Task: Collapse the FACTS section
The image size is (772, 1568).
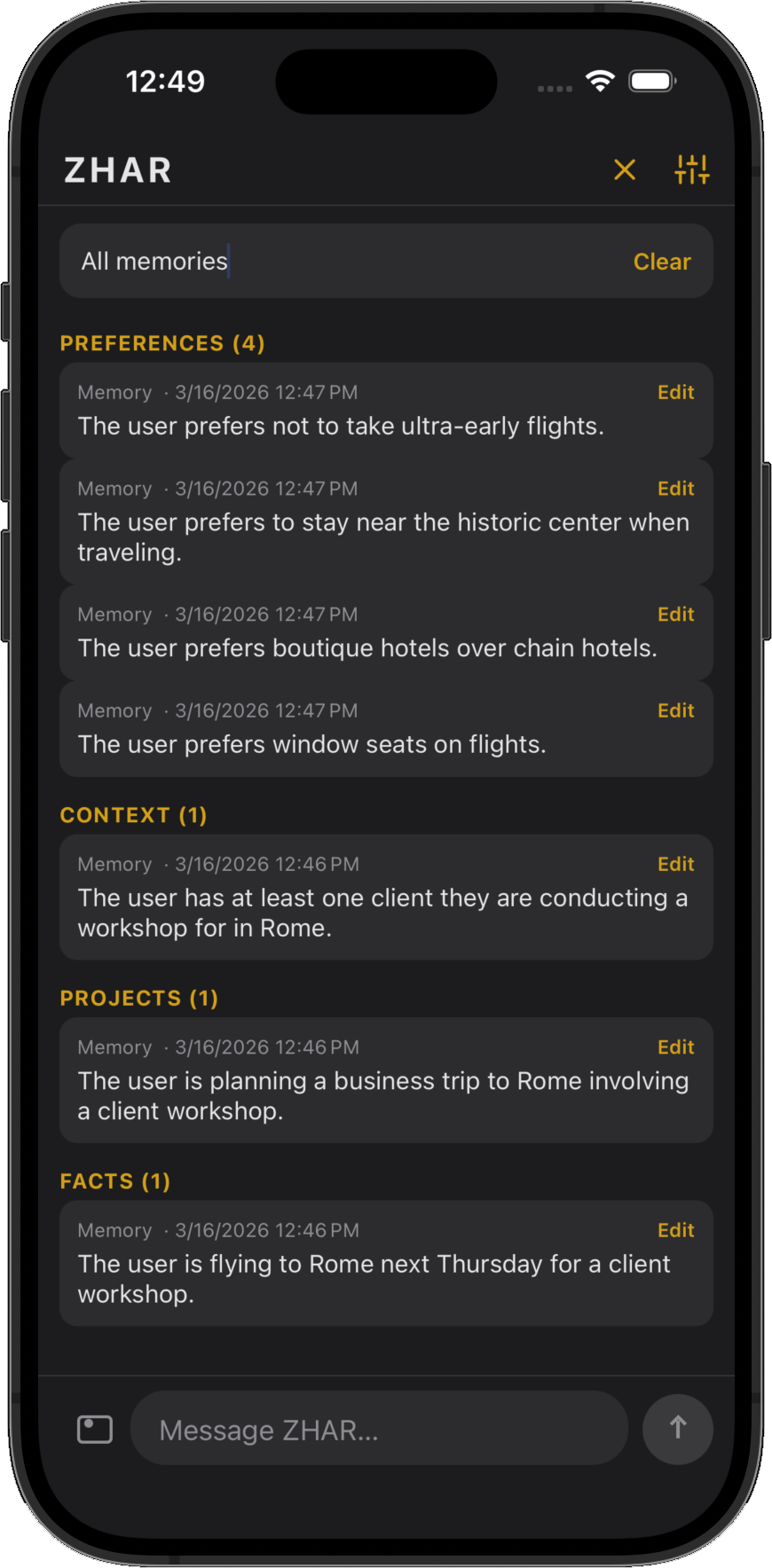Action: pos(114,1180)
